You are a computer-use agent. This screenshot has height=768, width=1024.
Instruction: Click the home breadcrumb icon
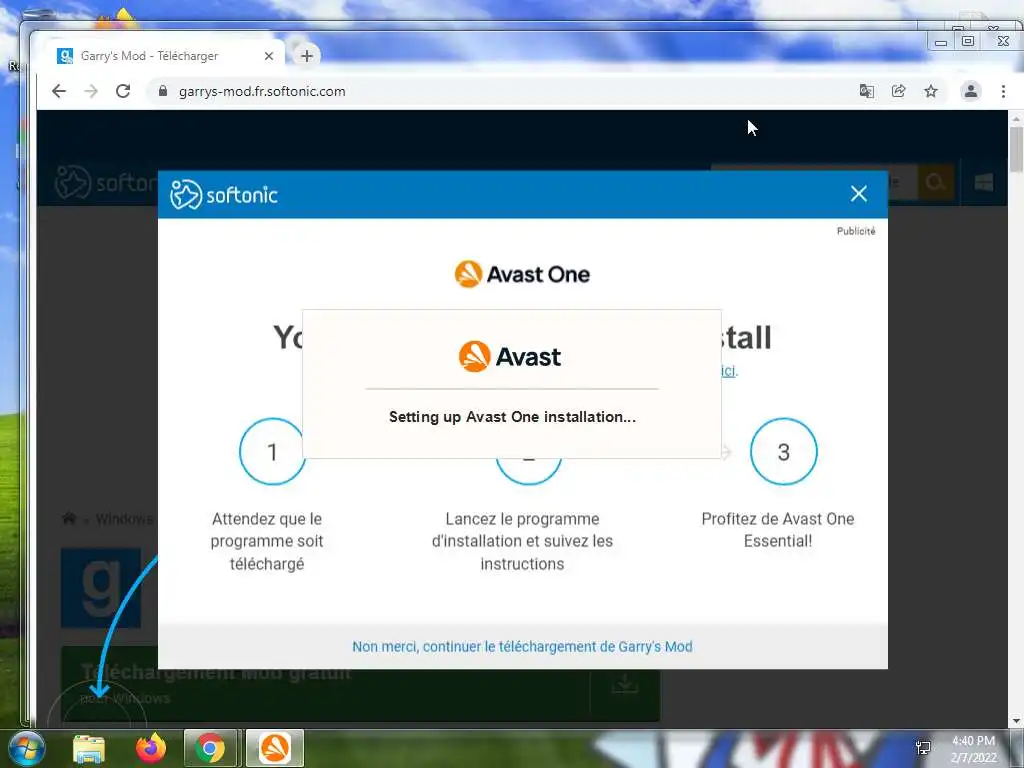(69, 519)
